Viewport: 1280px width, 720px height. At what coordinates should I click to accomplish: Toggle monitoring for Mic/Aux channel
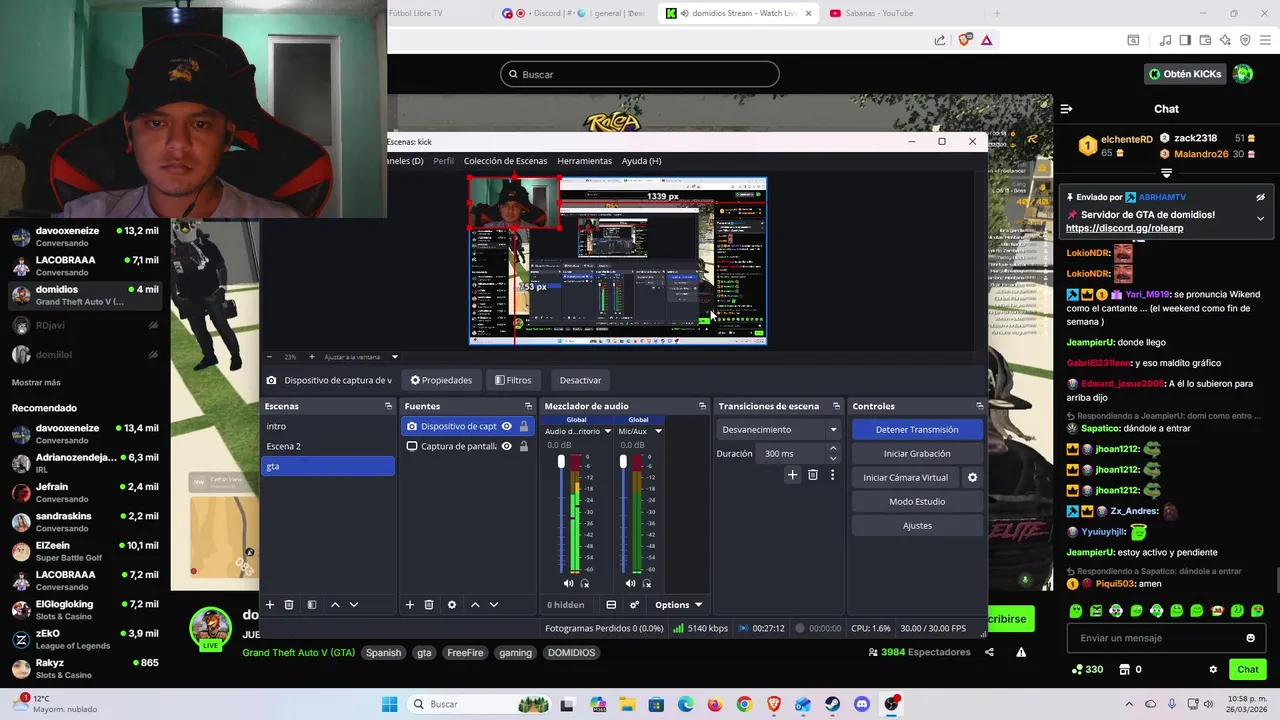point(647,583)
